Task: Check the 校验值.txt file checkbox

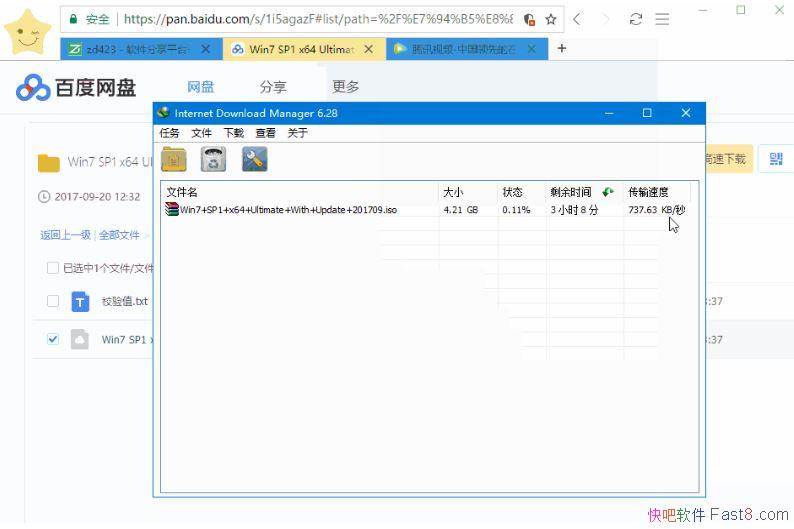Action: (x=53, y=301)
